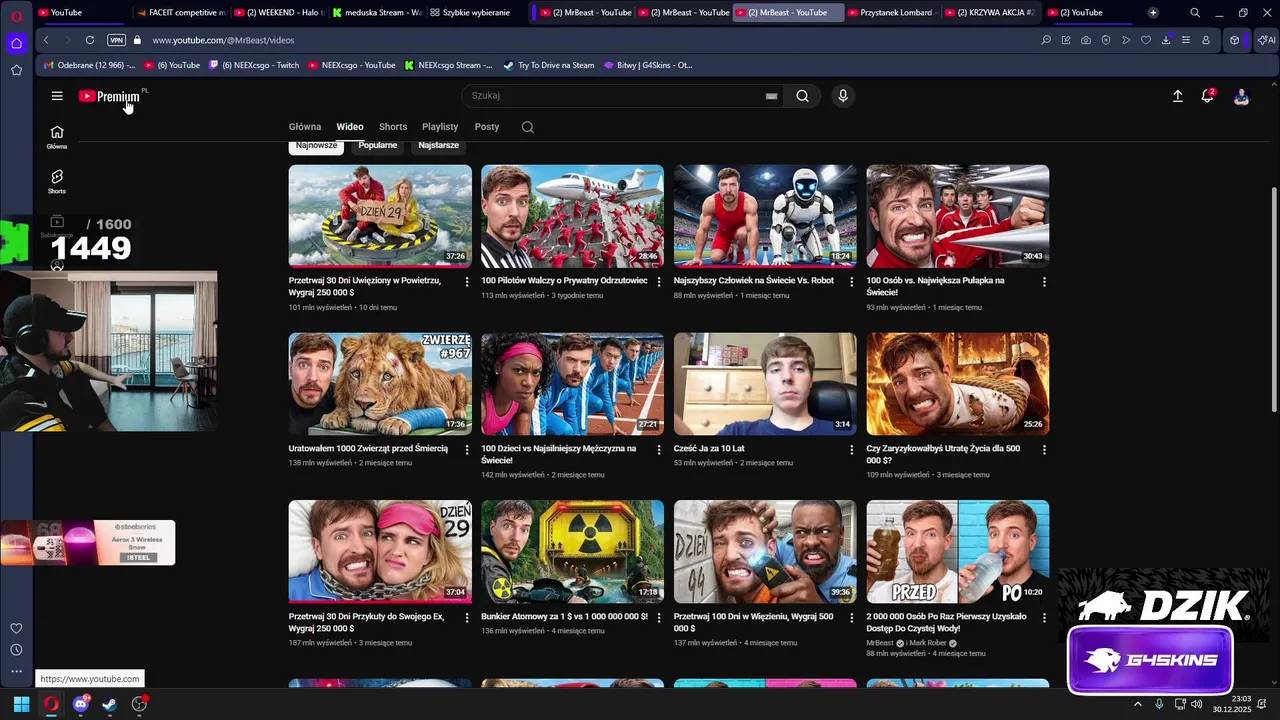Click the upload/create icon in YouTube header
The width and height of the screenshot is (1280, 720).
tap(1177, 96)
